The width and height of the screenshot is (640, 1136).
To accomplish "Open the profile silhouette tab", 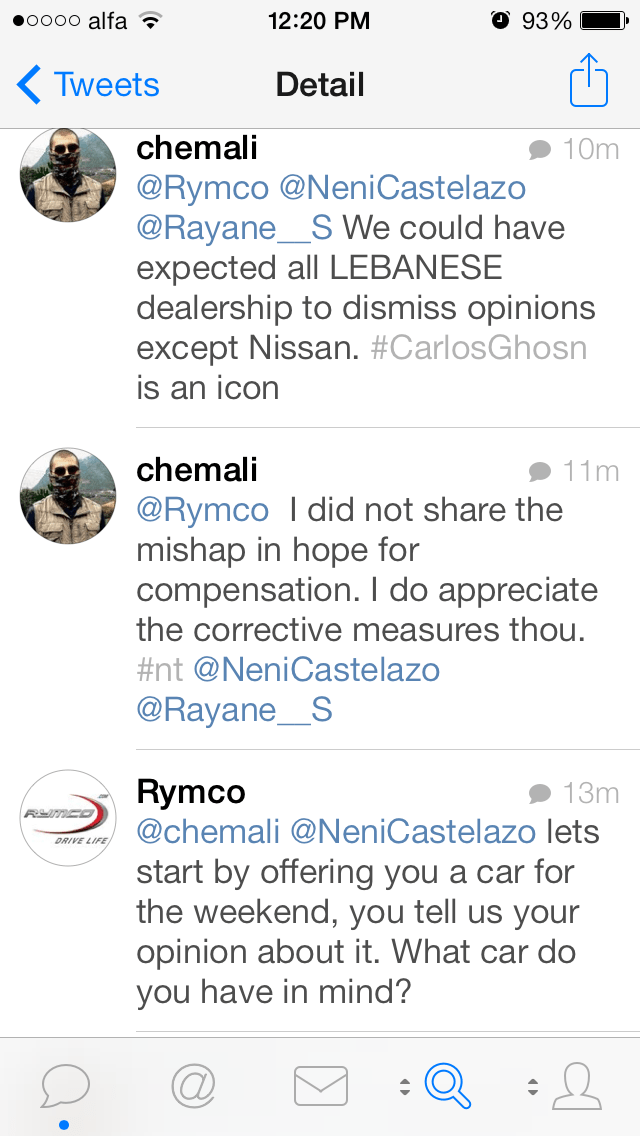I will click(575, 1084).
